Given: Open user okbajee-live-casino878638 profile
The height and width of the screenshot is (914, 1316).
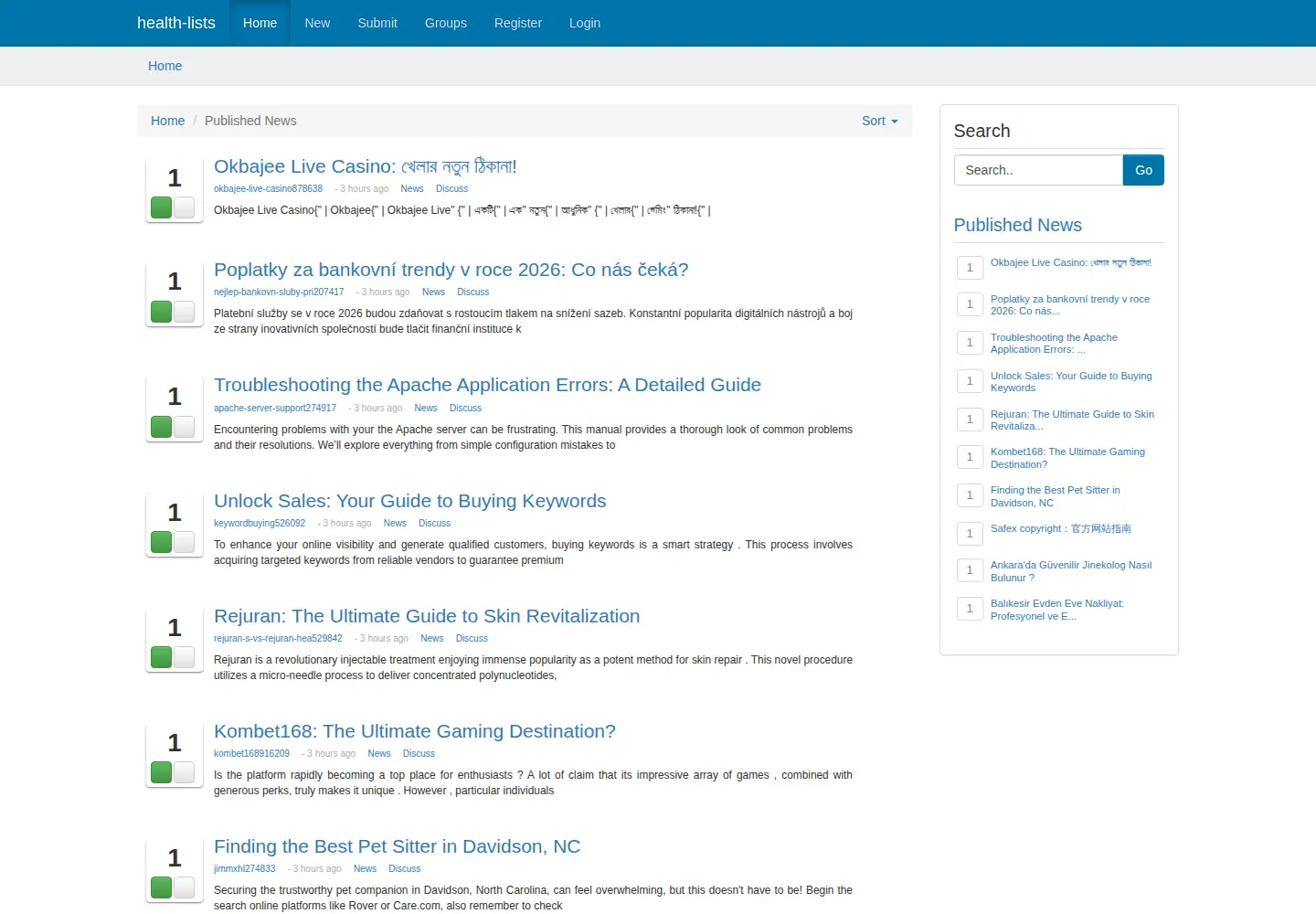Looking at the screenshot, I should pyautogui.click(x=268, y=189).
